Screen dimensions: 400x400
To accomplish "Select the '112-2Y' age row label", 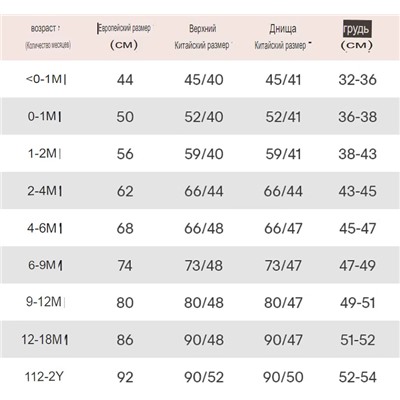I will point(44,377).
